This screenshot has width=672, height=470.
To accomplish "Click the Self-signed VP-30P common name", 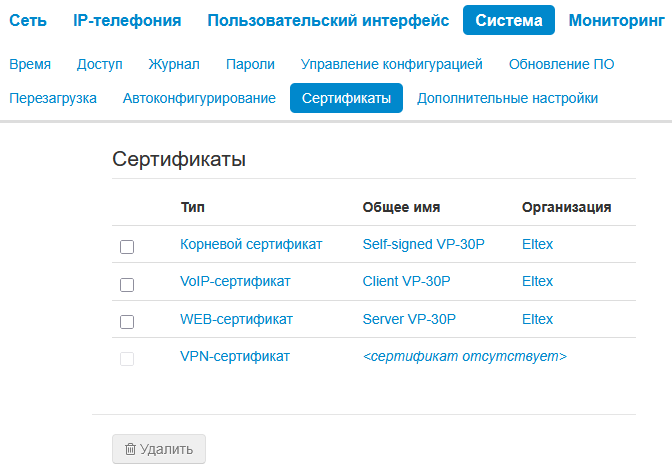I will 423,244.
